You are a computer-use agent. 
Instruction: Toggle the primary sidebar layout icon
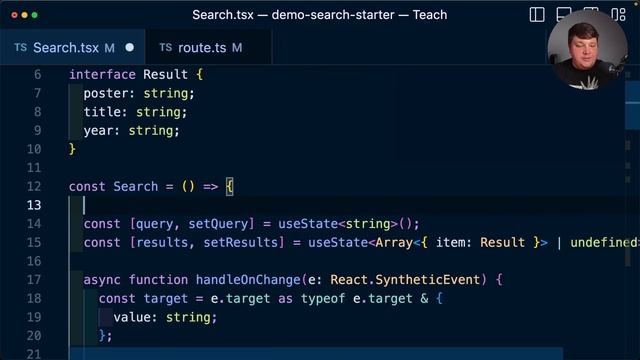point(537,15)
